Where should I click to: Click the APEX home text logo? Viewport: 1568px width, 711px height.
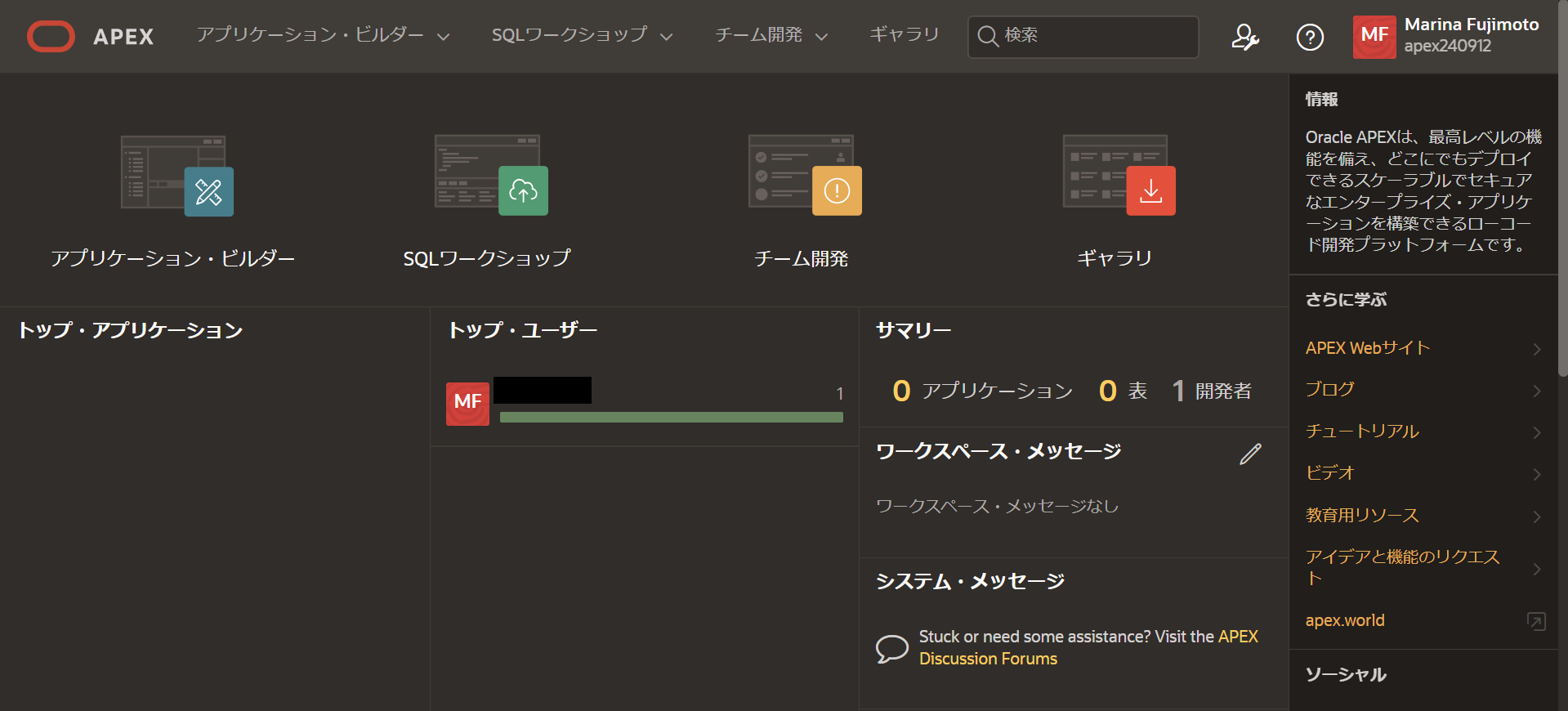pos(123,37)
